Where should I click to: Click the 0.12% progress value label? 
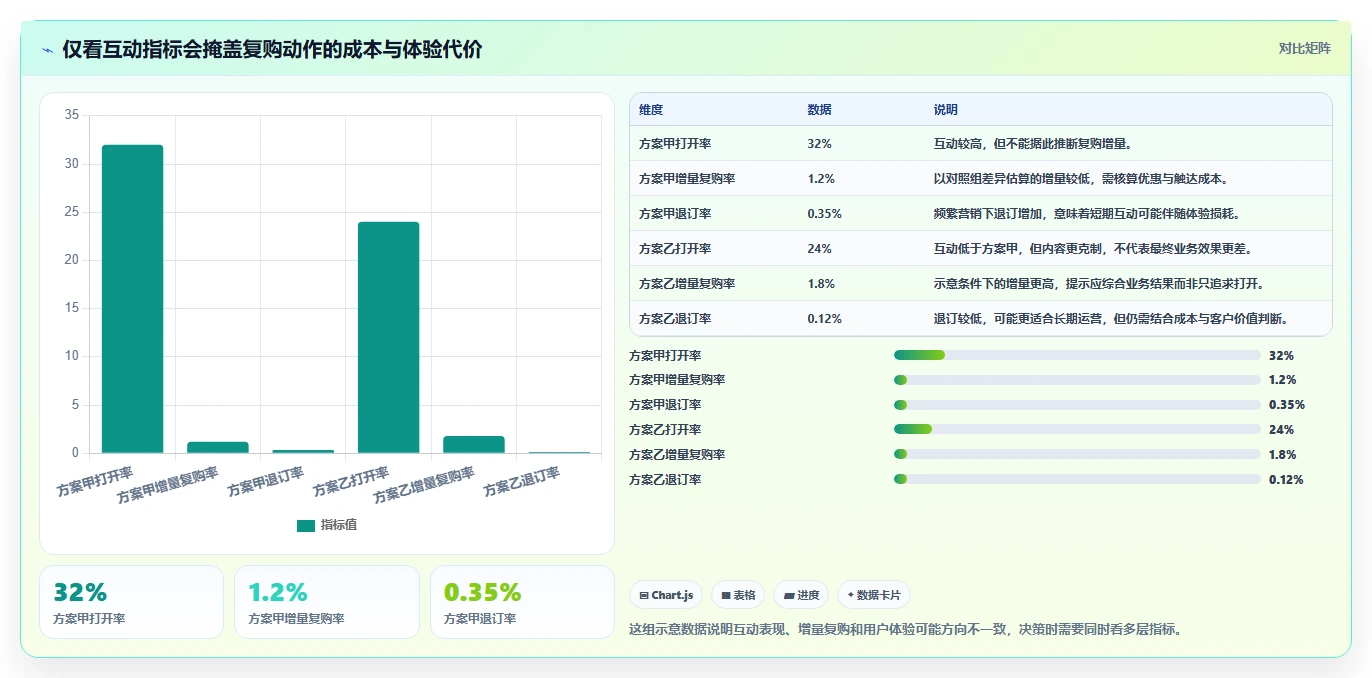1286,479
